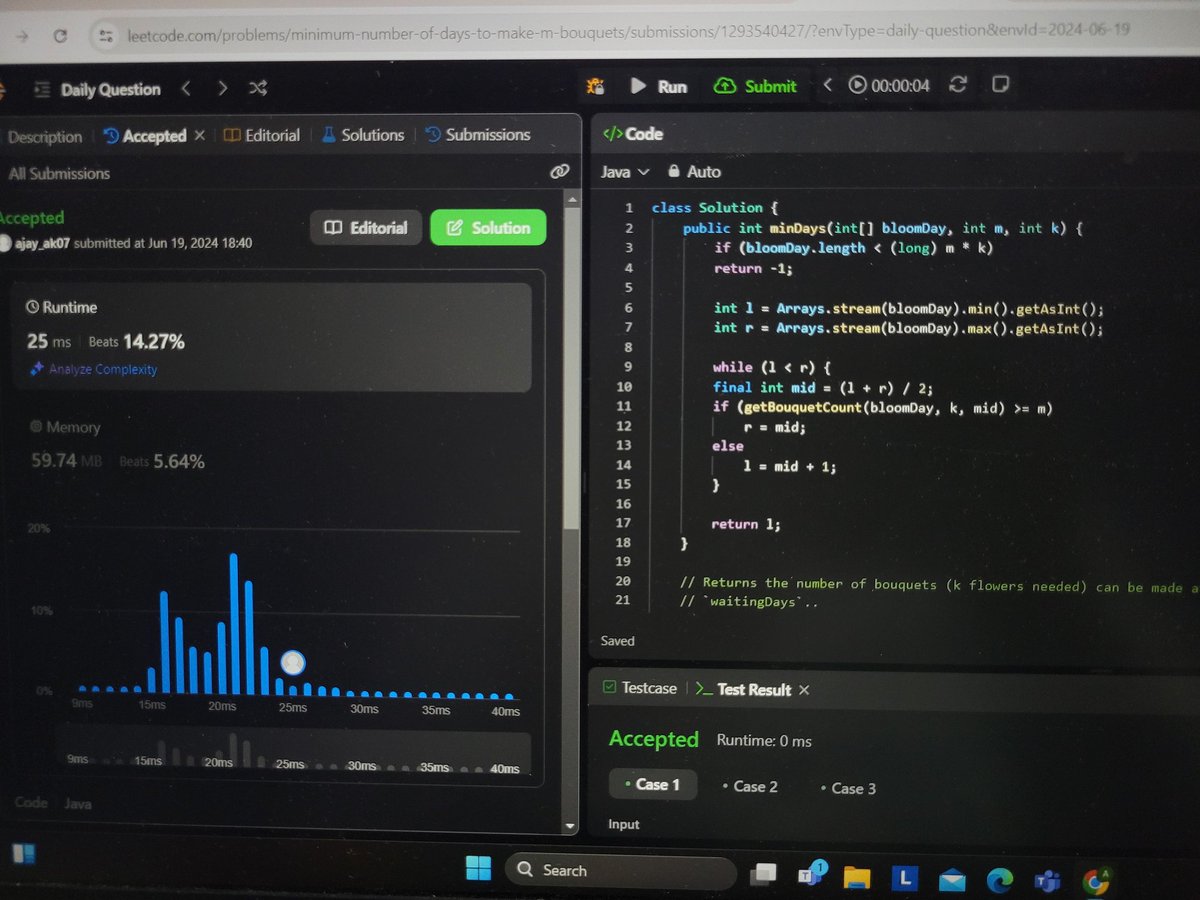The image size is (1200, 900).
Task: Open Windows Start menu
Action: [479, 869]
